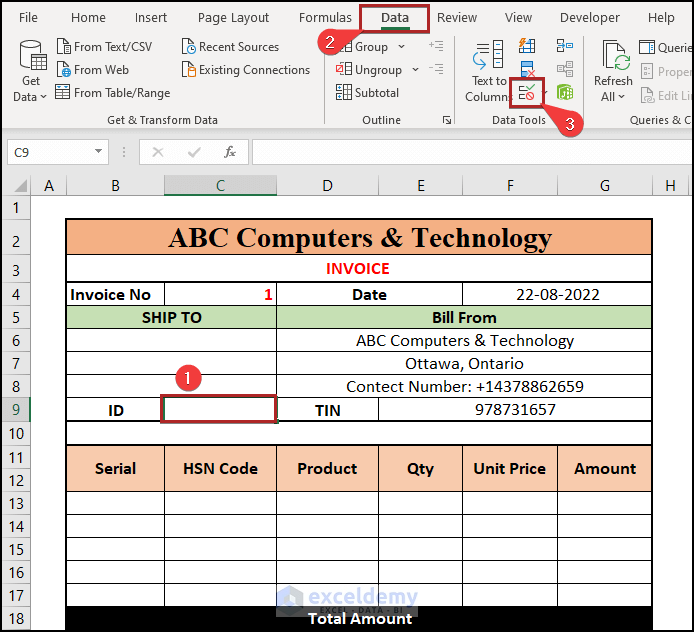Click the formula bar Cancel icon
Viewport: 694px width, 632px height.
click(158, 152)
